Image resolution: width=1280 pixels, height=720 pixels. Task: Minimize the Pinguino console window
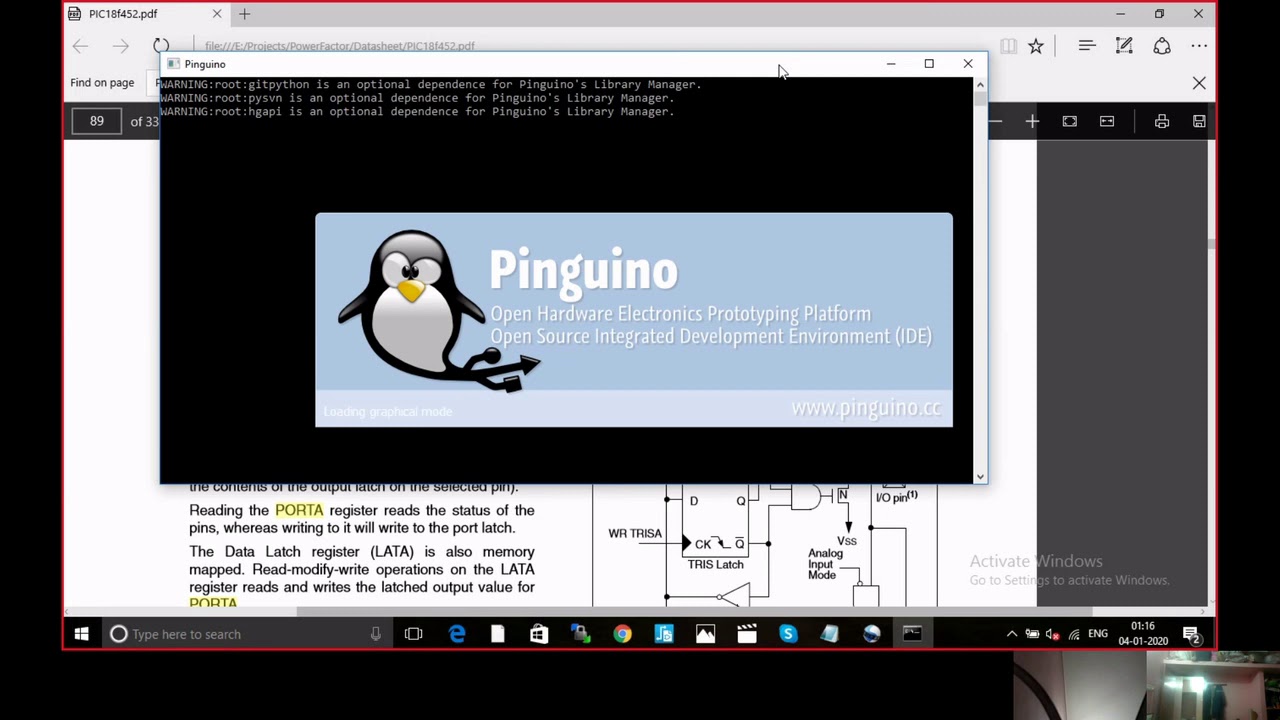pyautogui.click(x=891, y=64)
